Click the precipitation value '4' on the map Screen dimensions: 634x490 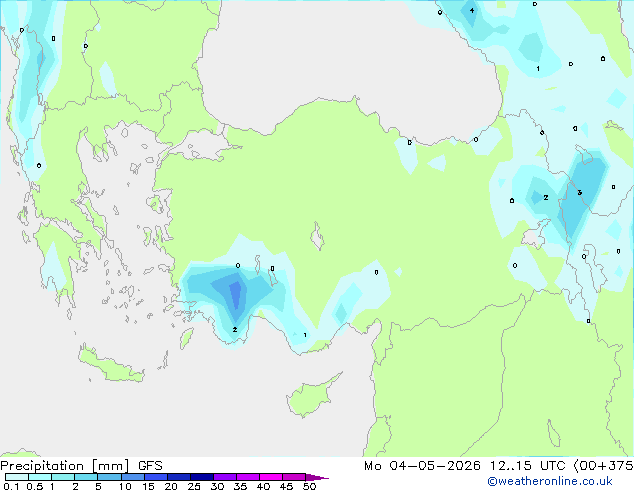472,11
